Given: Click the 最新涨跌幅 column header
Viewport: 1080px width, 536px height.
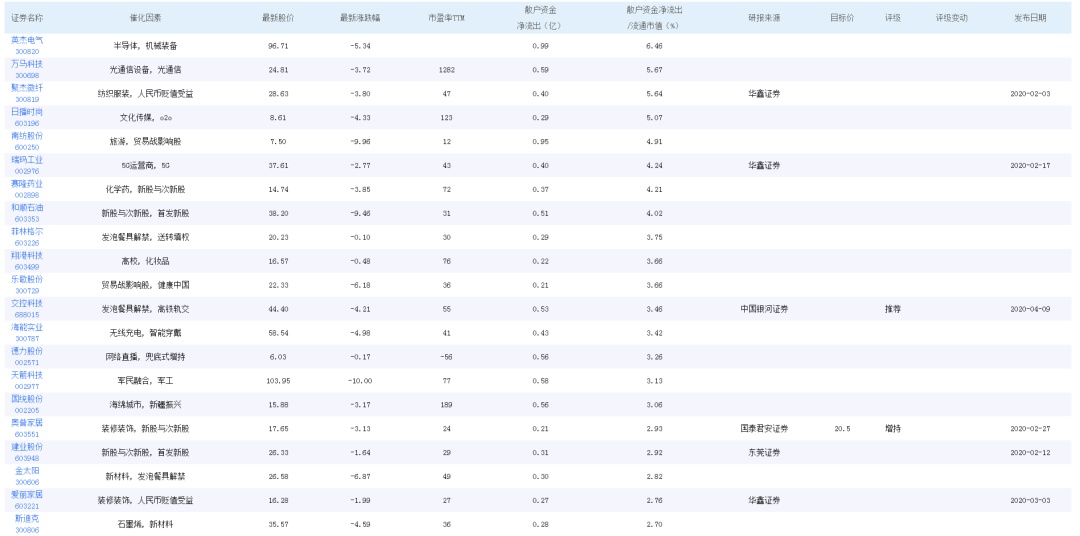Looking at the screenshot, I should 361,18.
